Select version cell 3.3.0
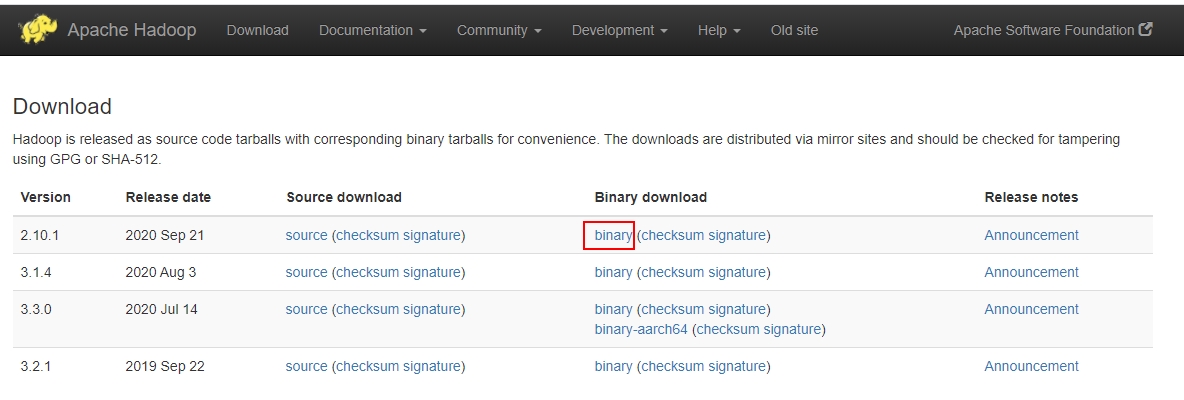The image size is (1184, 400). click(x=36, y=309)
